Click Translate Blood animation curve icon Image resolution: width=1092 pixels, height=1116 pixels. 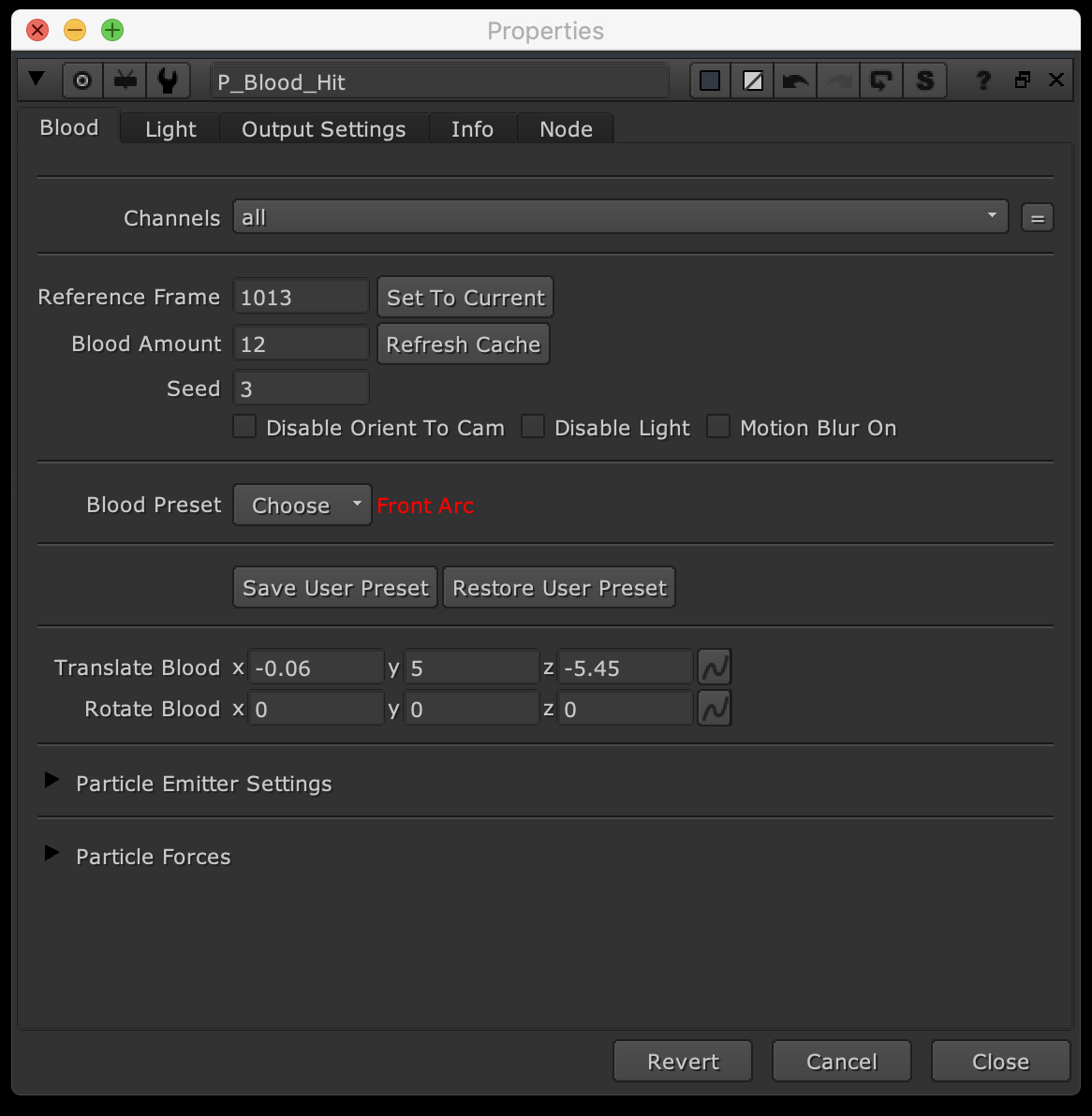[x=715, y=668]
